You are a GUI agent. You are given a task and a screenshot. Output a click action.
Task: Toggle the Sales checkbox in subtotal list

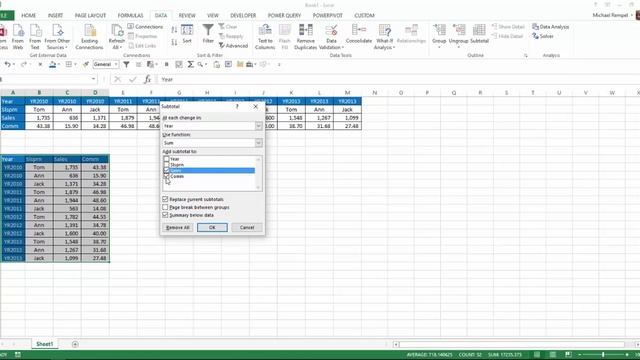pos(166,171)
